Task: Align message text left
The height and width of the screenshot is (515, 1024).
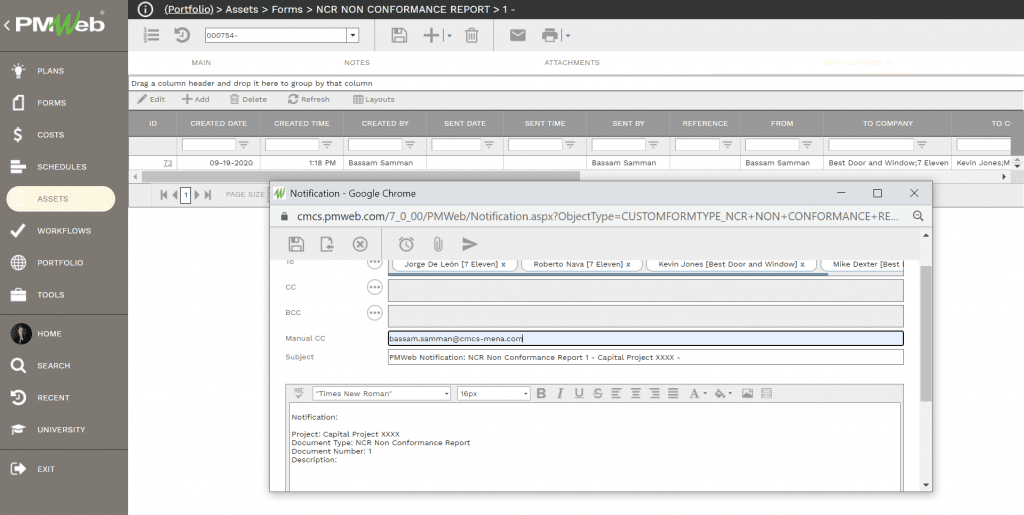Action: point(616,393)
